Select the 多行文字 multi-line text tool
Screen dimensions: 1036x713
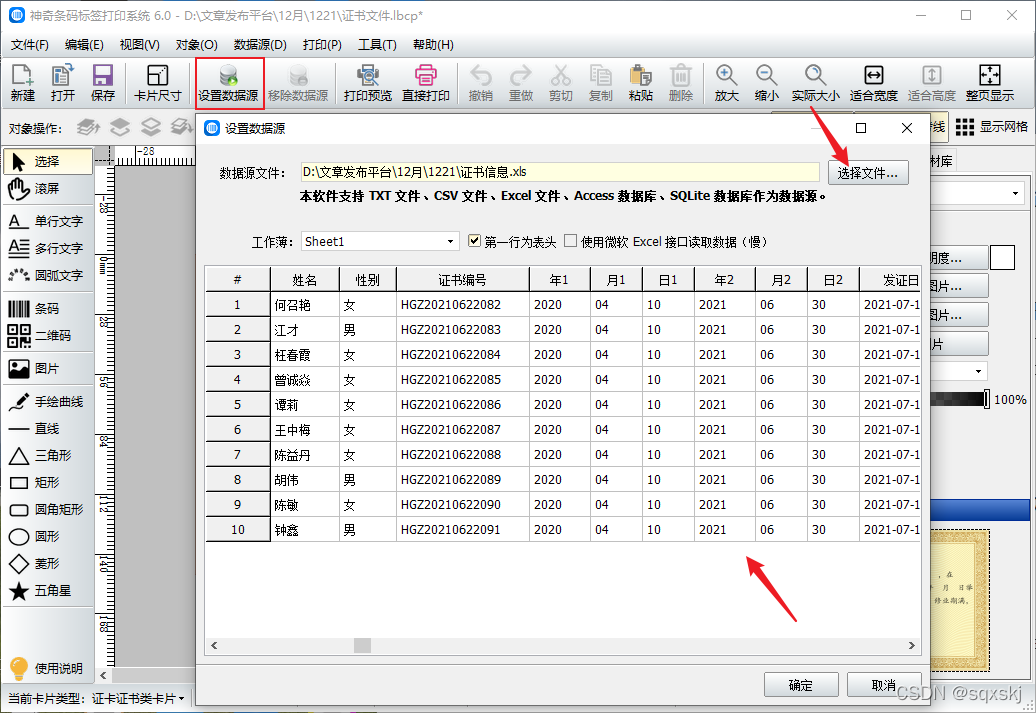[48, 248]
